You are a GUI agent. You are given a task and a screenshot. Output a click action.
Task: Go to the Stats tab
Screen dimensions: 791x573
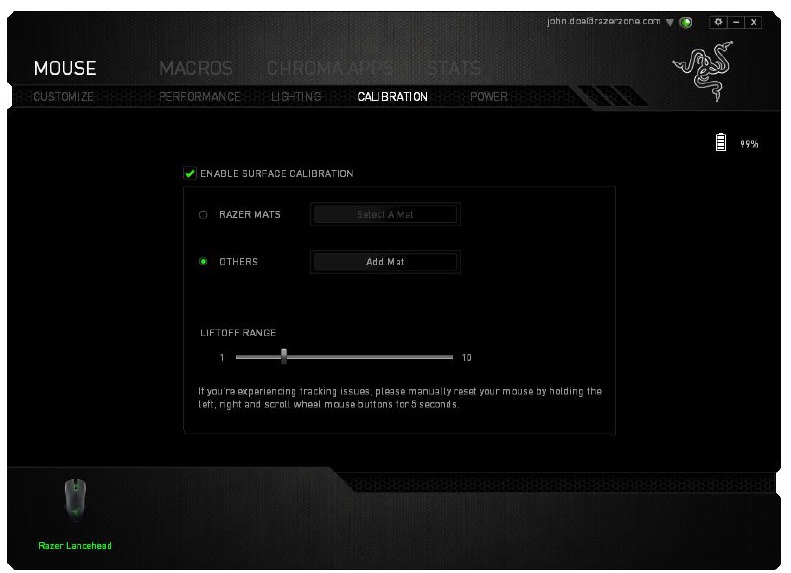(x=454, y=68)
